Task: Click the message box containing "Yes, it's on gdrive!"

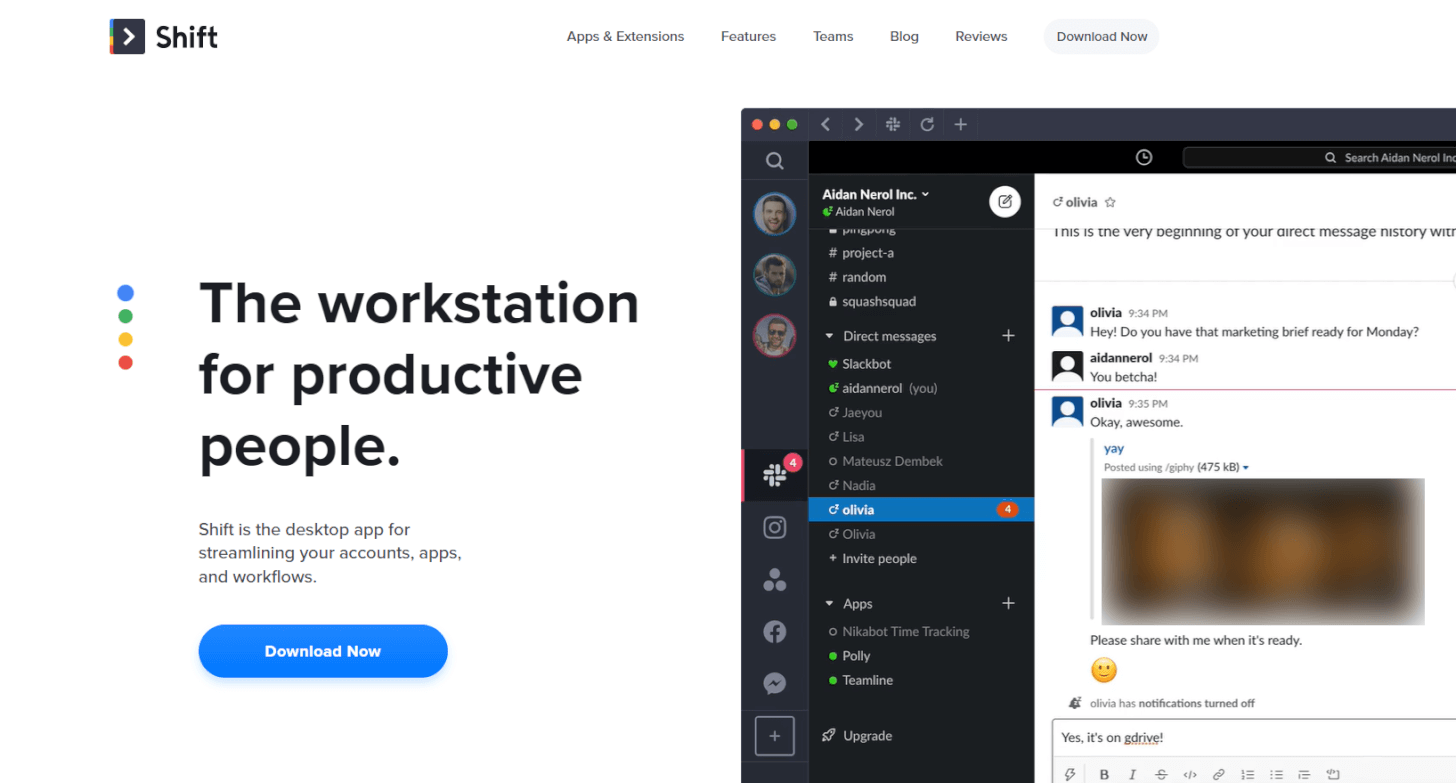Action: pyautogui.click(x=1254, y=738)
